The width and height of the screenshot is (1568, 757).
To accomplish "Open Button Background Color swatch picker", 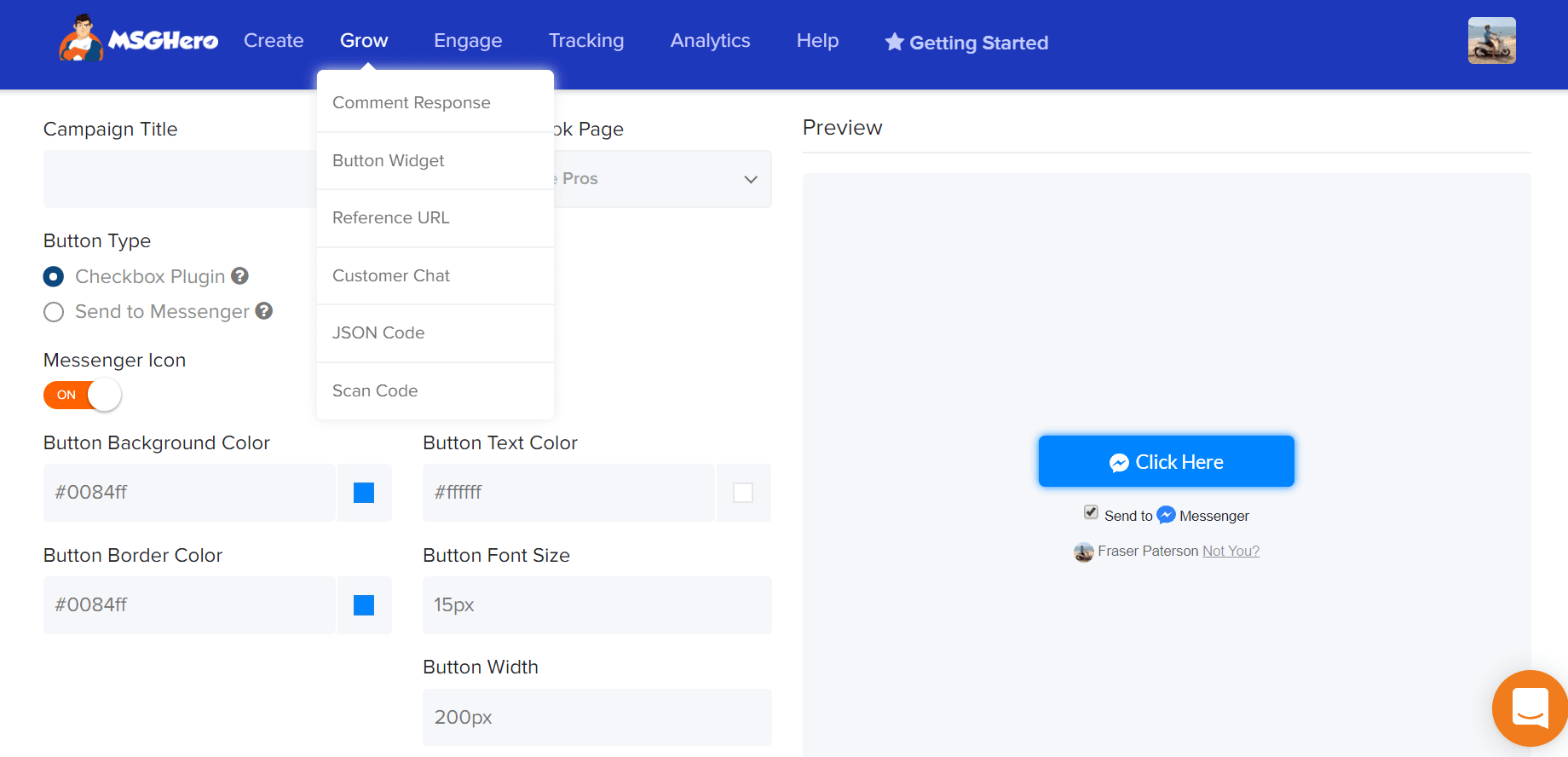I will click(364, 493).
